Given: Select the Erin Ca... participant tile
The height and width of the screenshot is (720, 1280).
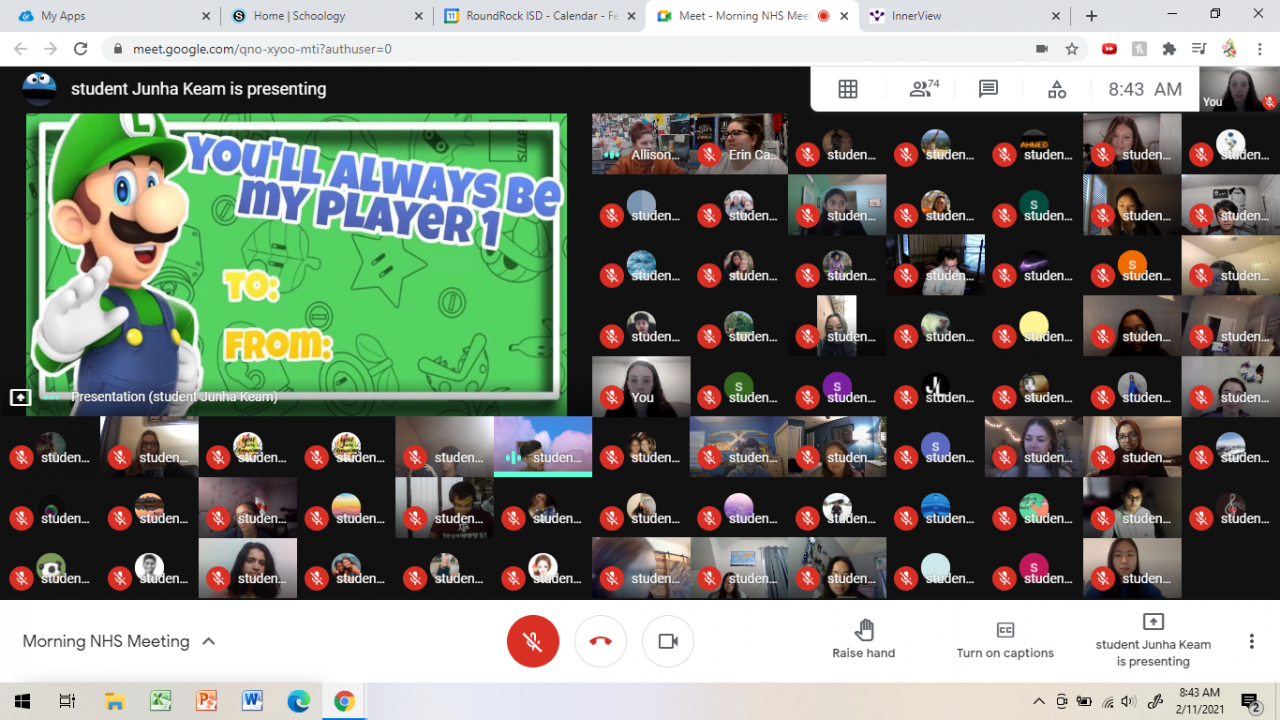Looking at the screenshot, I should (x=739, y=144).
